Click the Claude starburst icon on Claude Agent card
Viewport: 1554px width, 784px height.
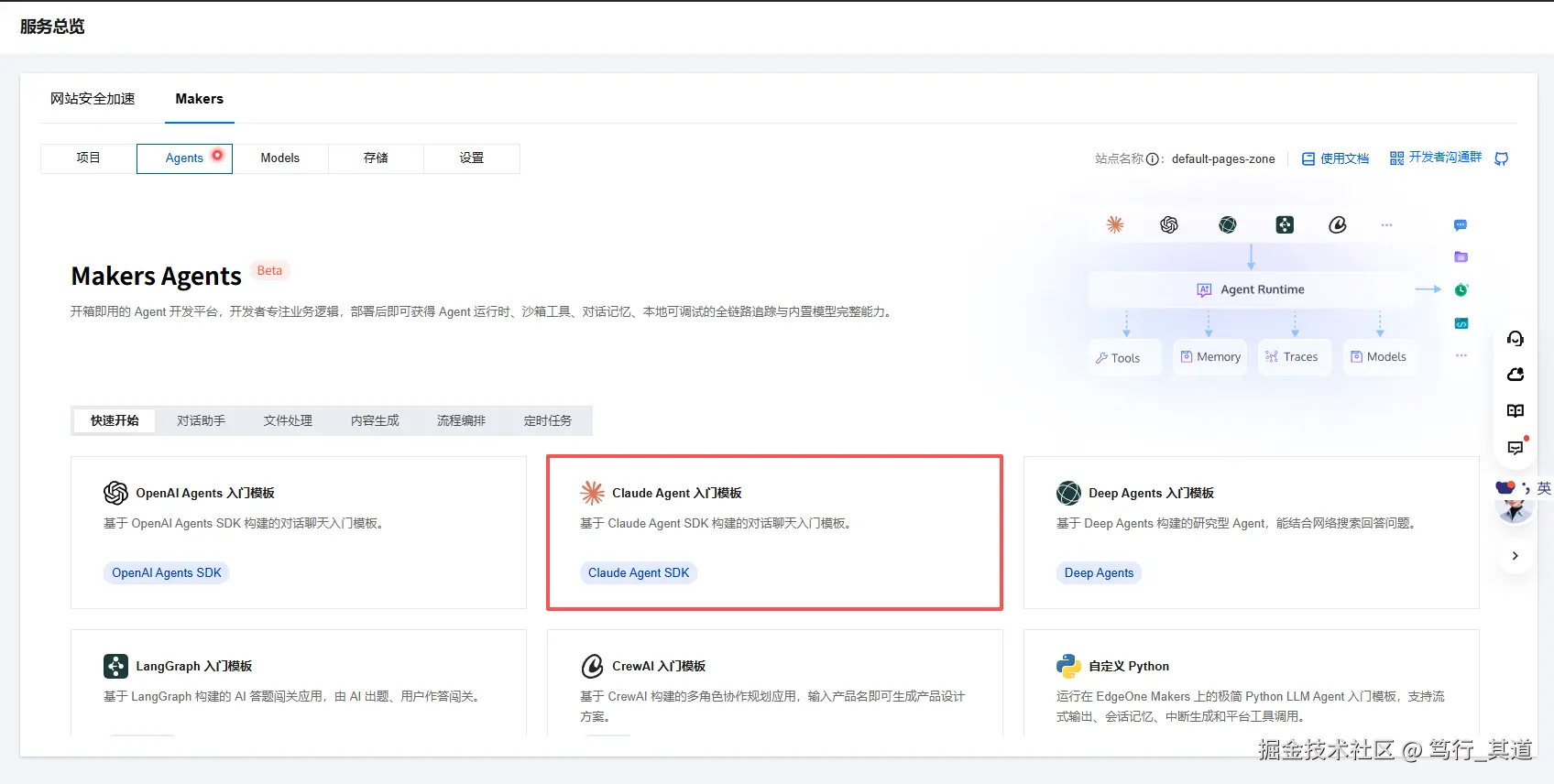[x=592, y=493]
